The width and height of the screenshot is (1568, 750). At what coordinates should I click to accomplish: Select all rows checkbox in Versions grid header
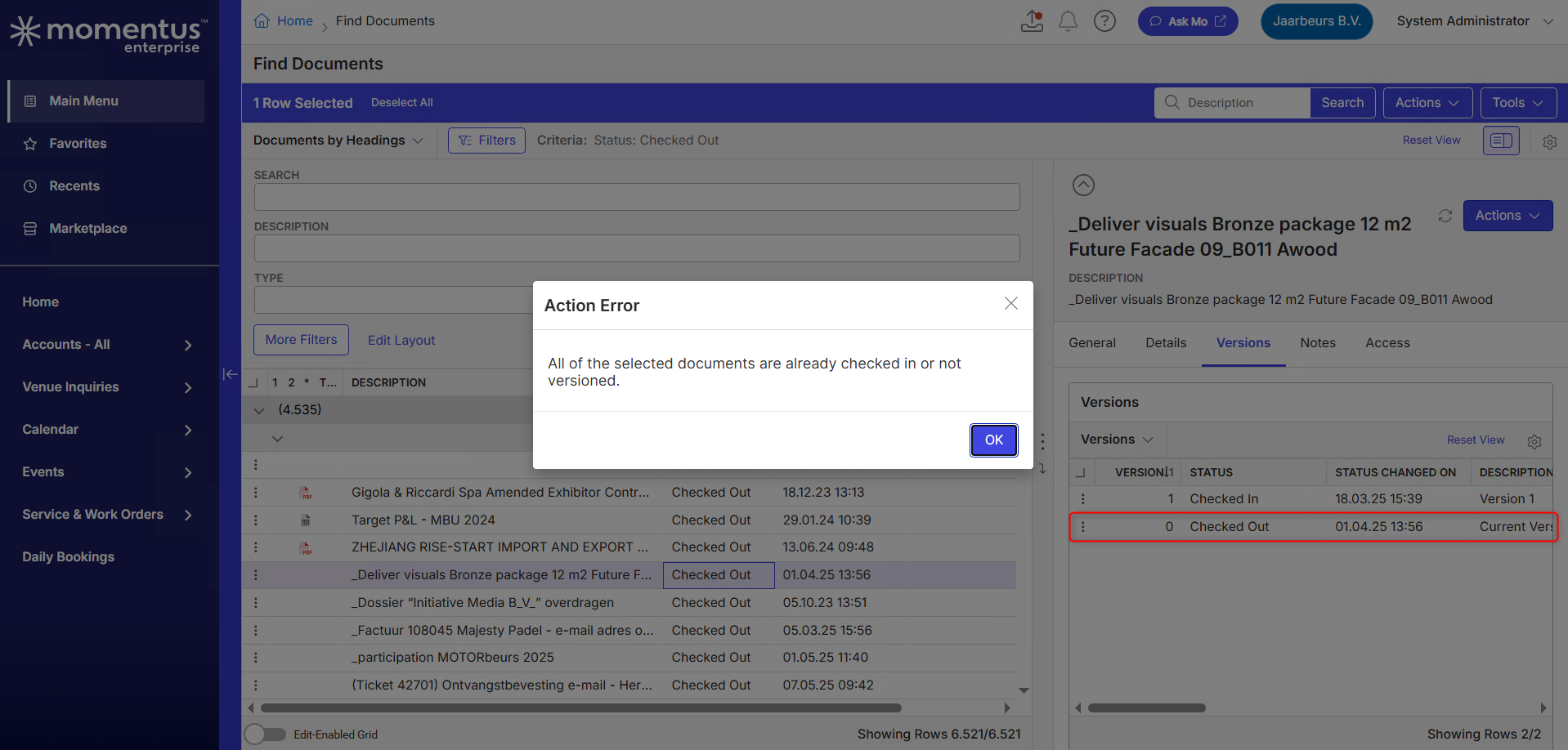pos(1080,472)
